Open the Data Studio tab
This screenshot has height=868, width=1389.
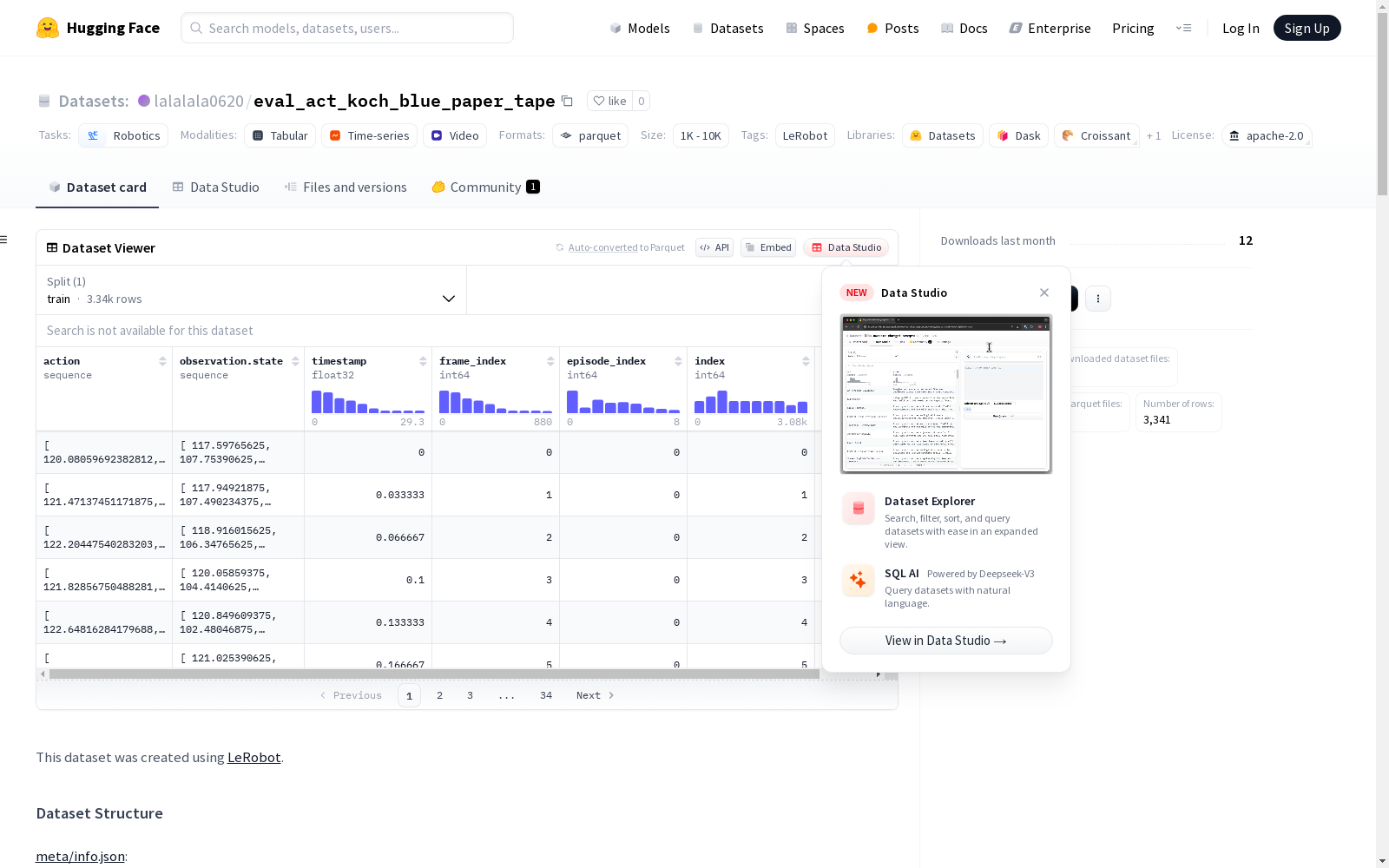[215, 187]
